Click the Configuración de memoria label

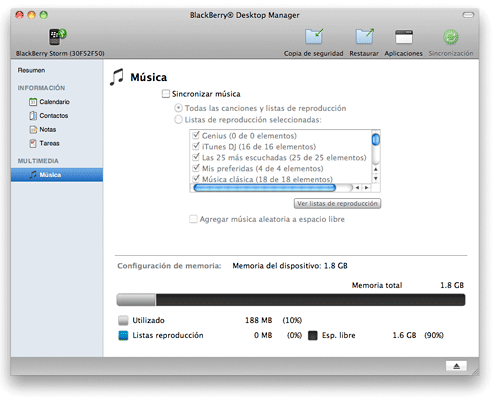(x=169, y=266)
